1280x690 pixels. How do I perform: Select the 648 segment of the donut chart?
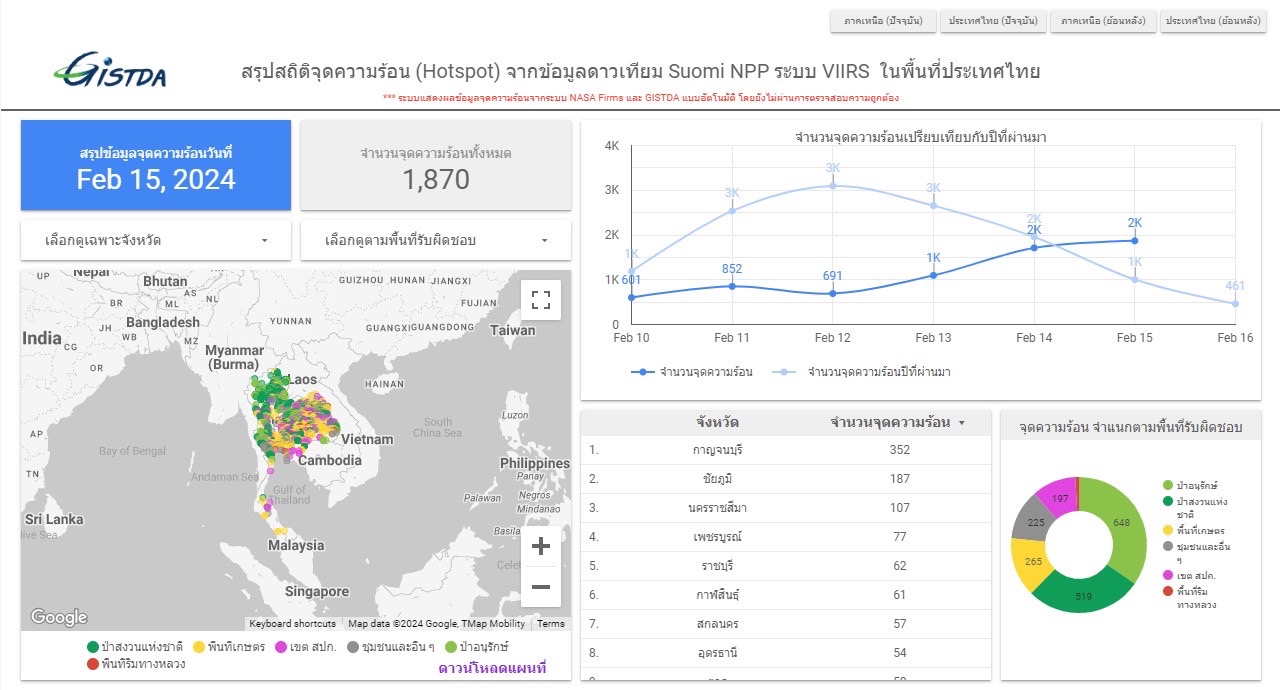pyautogui.click(x=1125, y=522)
